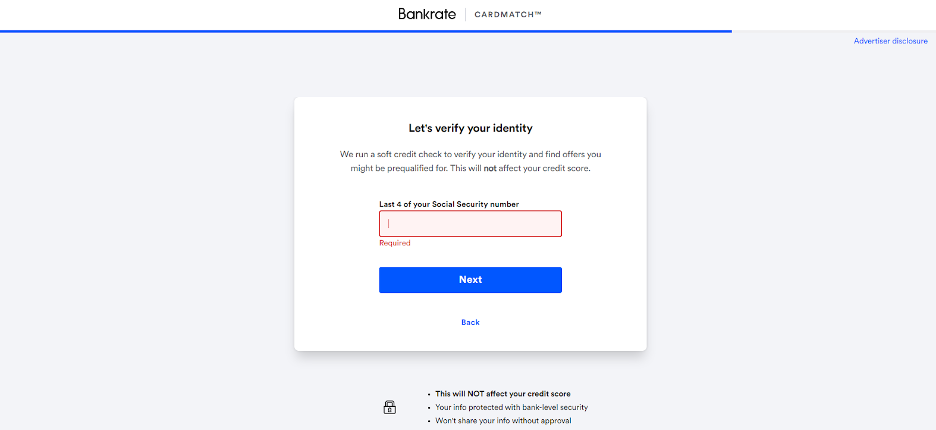936x430 pixels.
Task: Click the divider between Bankrate and CardMatch
Action: [465, 15]
